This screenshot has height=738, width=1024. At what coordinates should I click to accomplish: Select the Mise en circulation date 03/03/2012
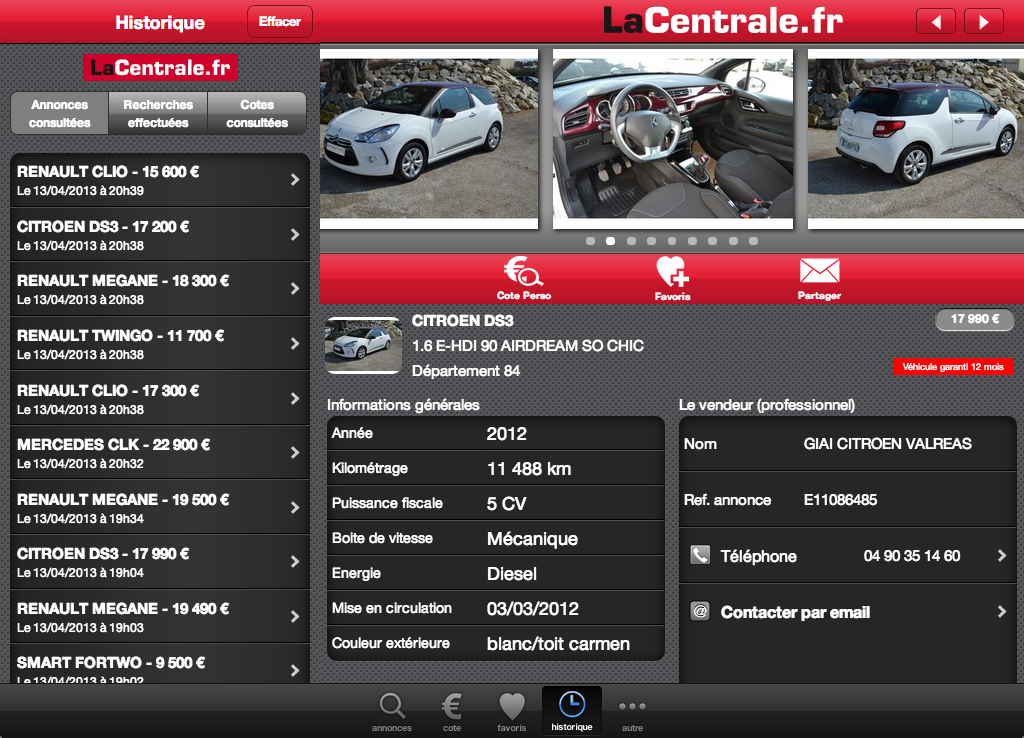532,609
